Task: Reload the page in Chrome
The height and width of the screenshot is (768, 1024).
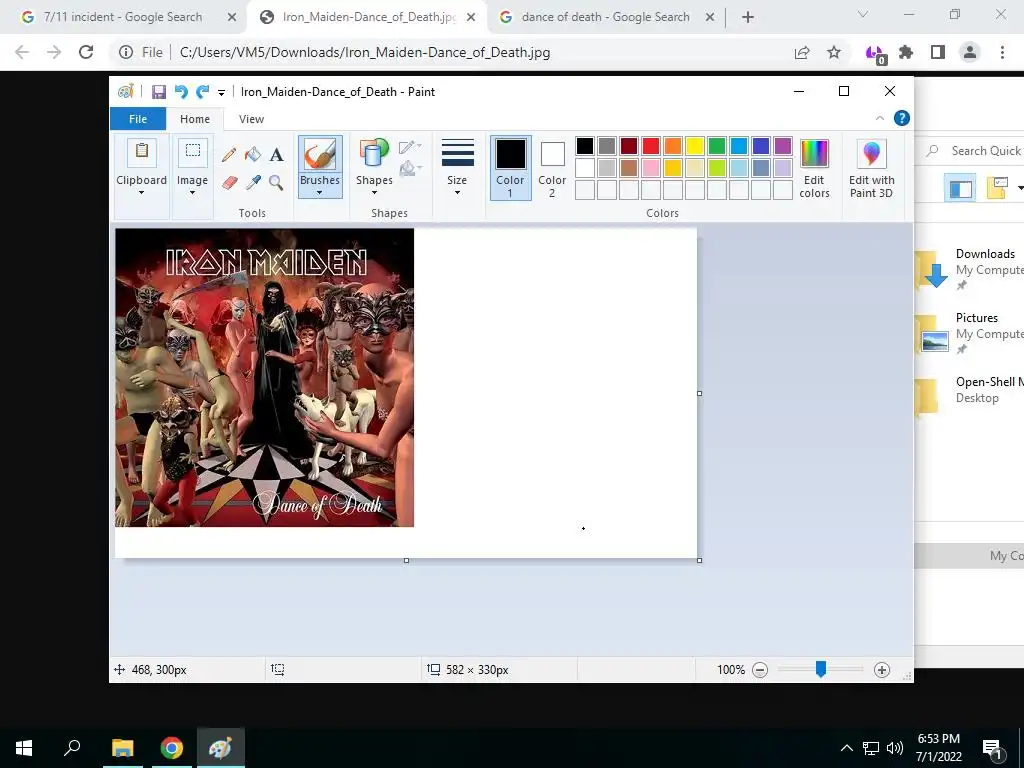Action: (x=86, y=52)
